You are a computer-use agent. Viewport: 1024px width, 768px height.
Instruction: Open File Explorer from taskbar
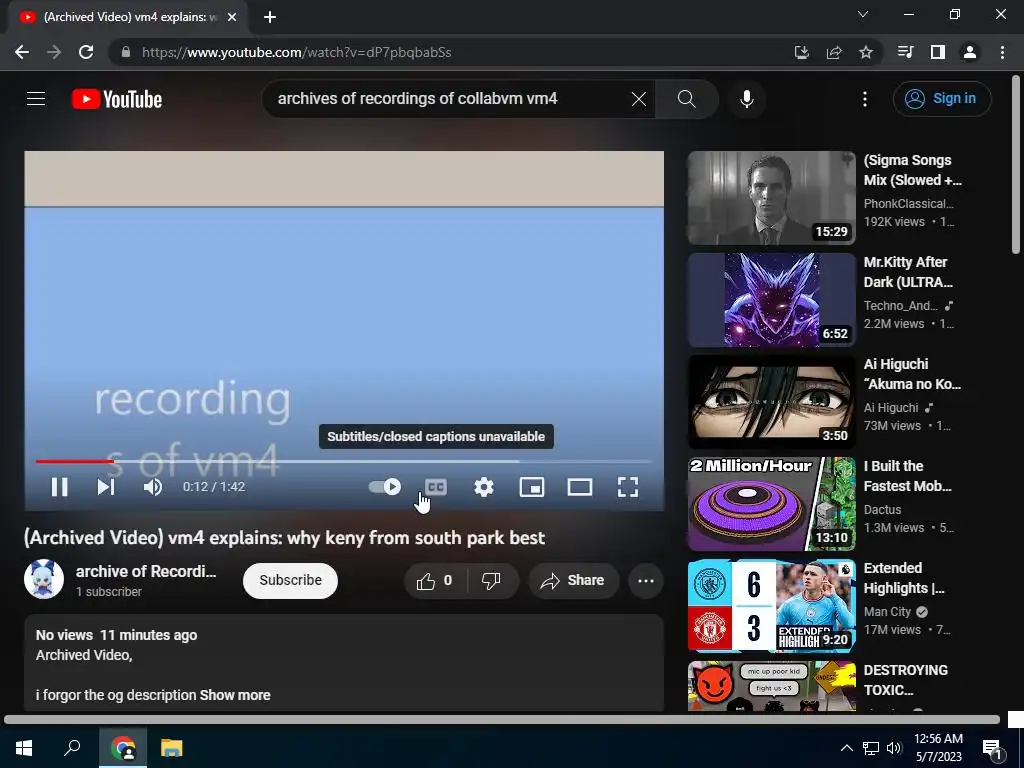pos(172,748)
